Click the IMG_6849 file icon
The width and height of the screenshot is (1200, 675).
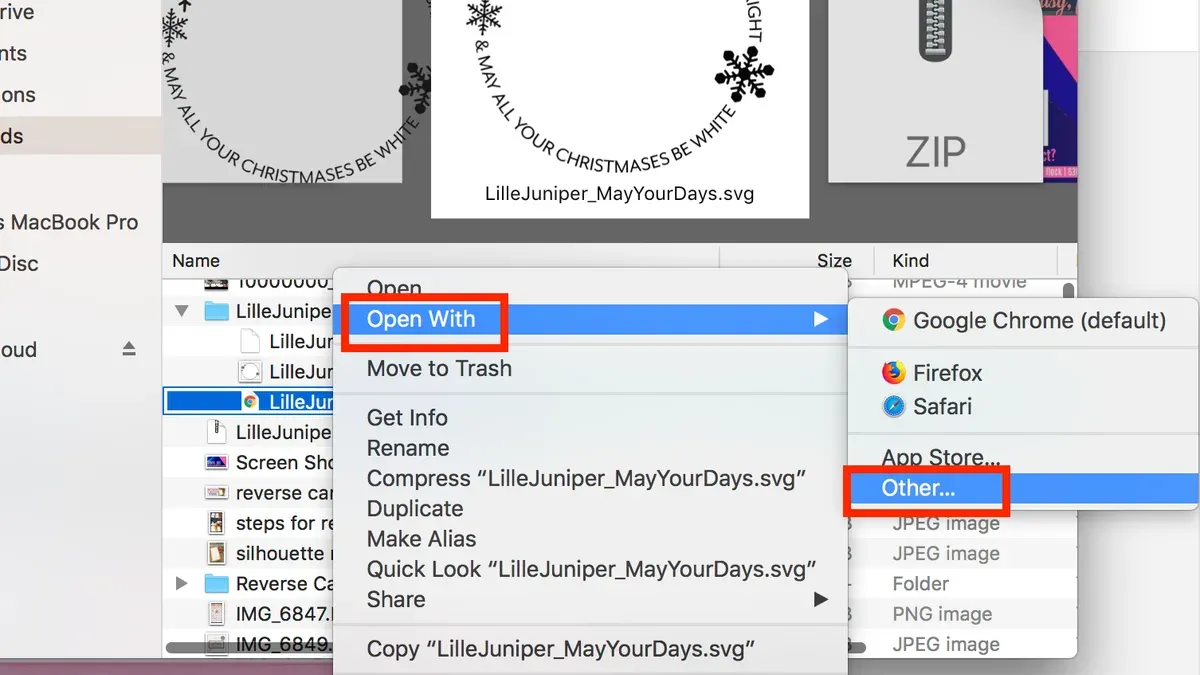pos(216,644)
